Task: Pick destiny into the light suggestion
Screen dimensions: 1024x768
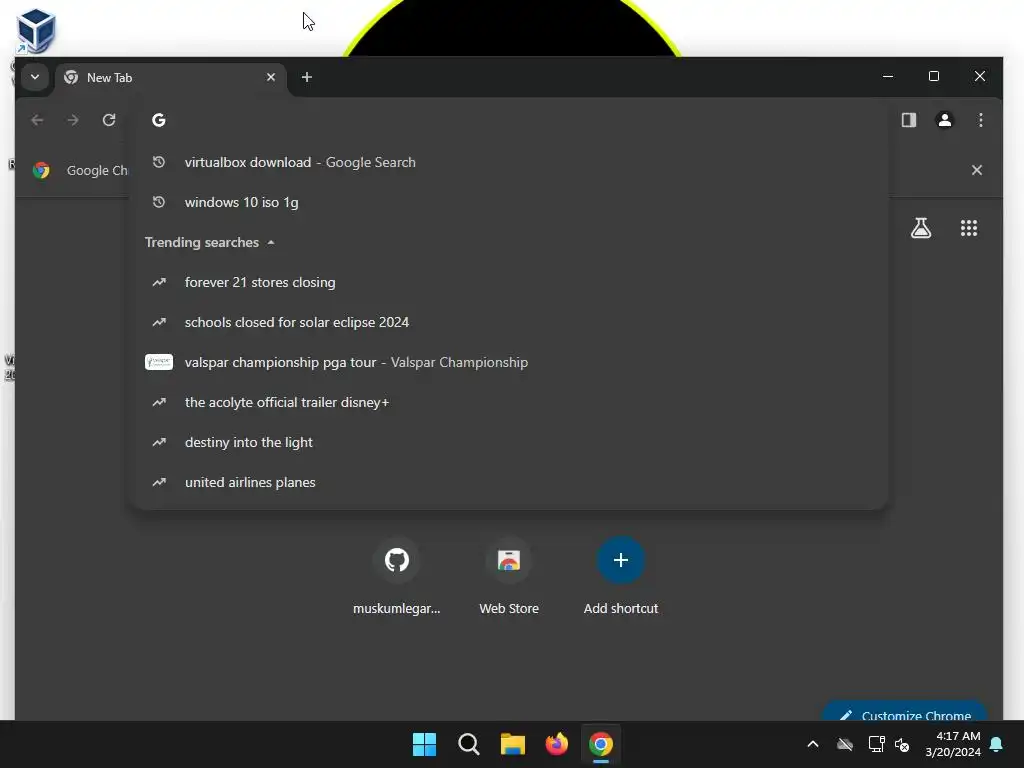Action: [509, 443]
